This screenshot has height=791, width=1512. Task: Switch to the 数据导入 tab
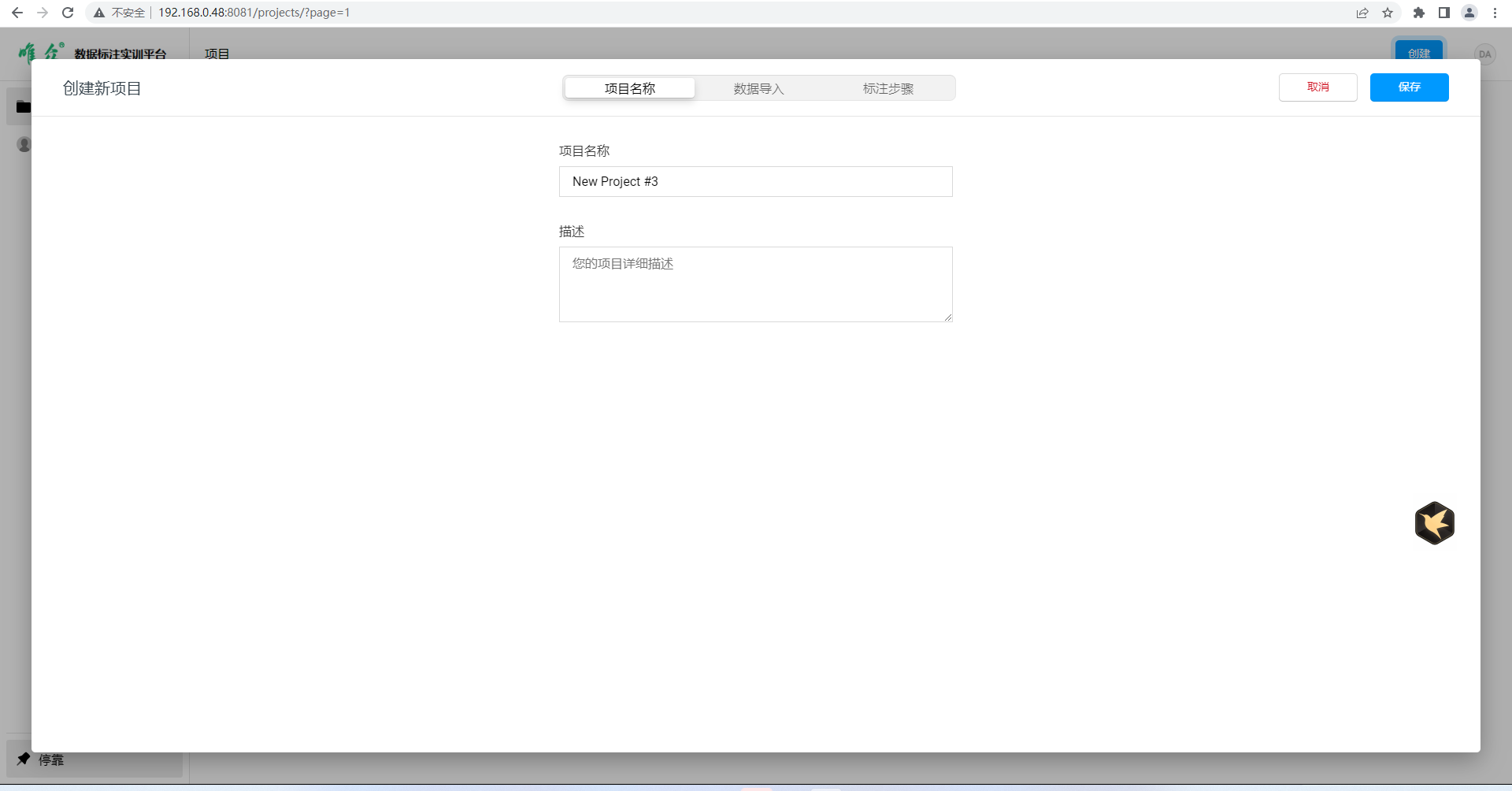coord(758,88)
